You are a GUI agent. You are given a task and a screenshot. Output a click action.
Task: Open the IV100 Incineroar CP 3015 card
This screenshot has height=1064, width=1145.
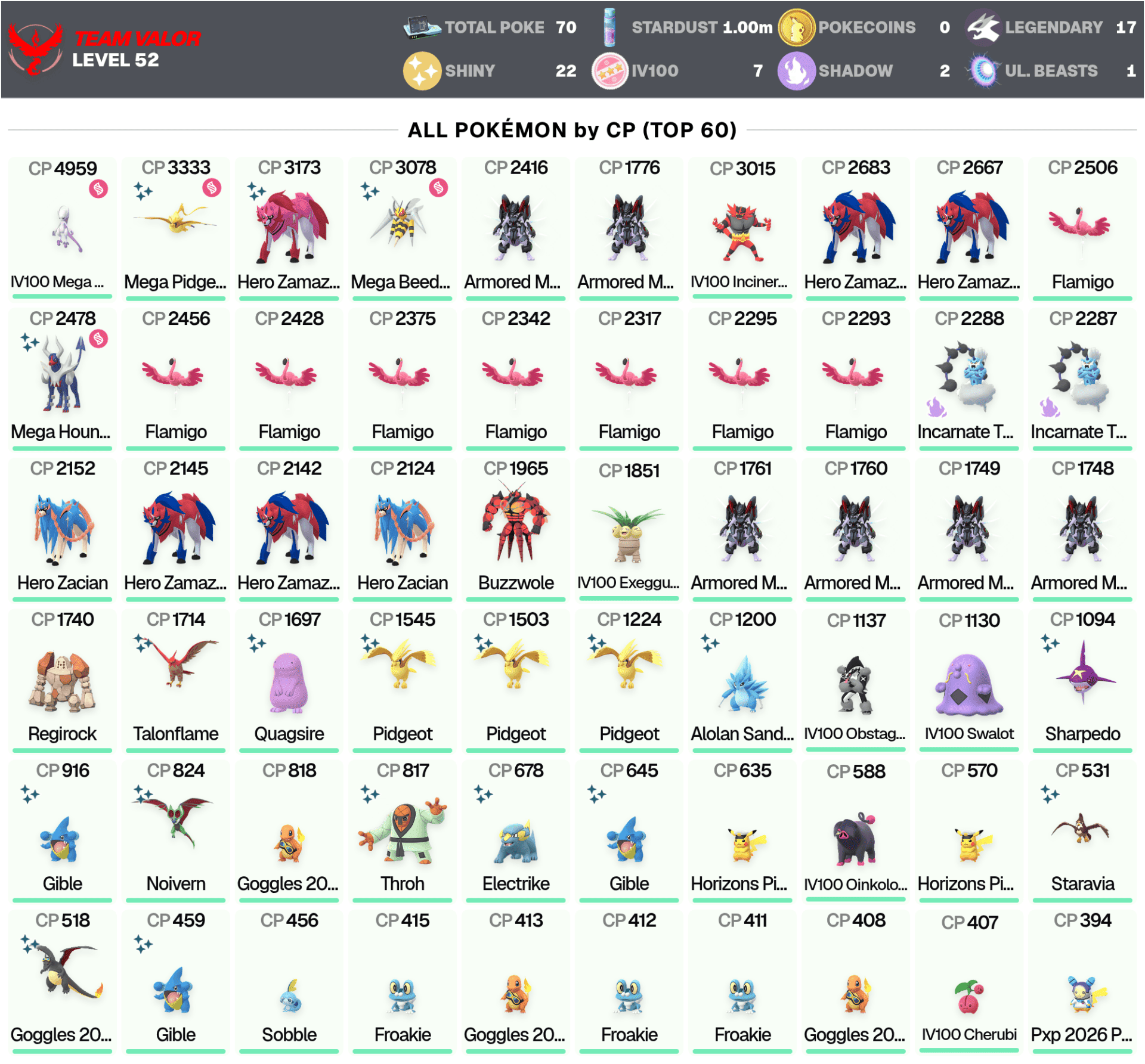742,228
